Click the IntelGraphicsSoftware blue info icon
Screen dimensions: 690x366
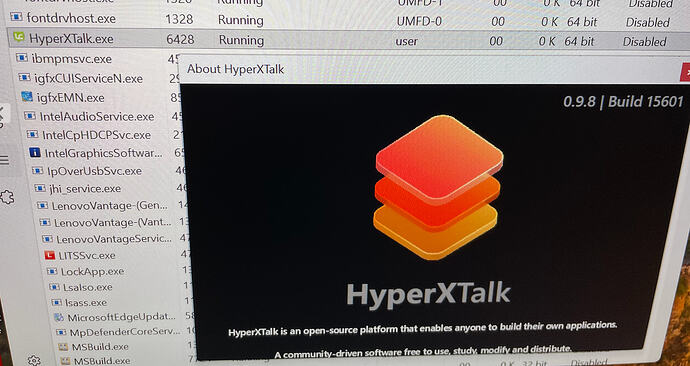coord(35,153)
